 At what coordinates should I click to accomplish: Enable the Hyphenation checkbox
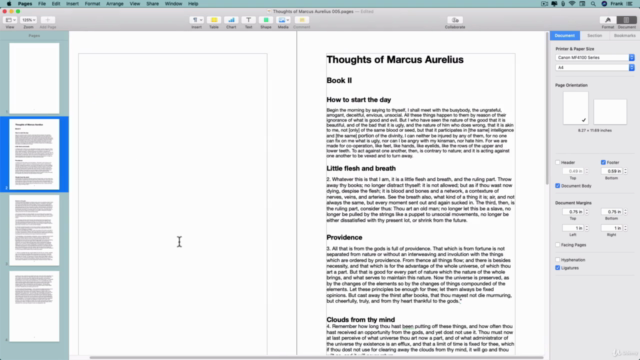click(x=558, y=260)
